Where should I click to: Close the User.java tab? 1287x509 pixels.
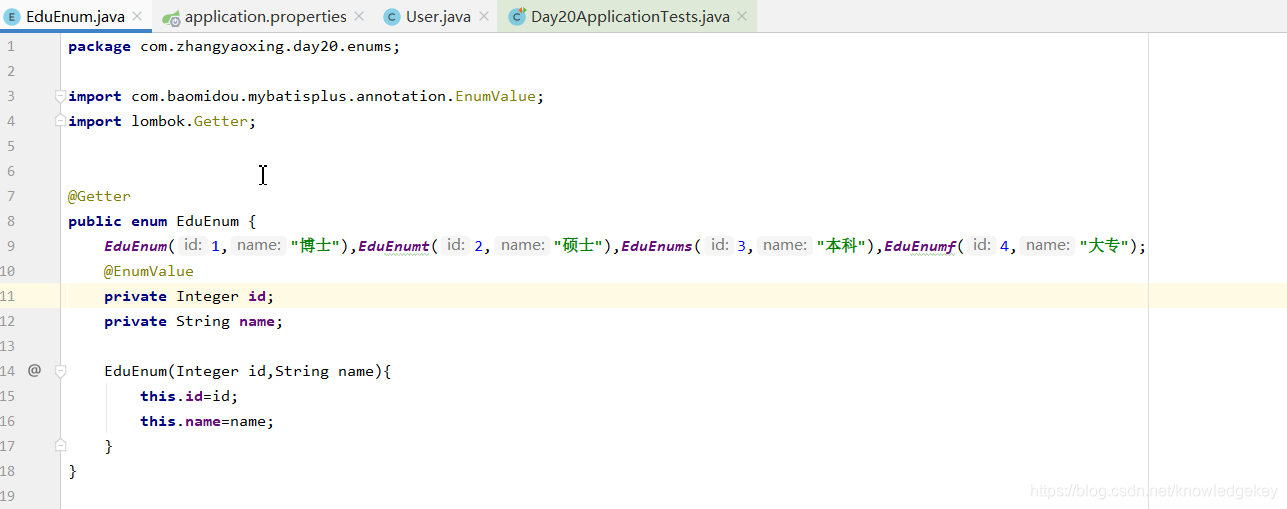pos(484,17)
